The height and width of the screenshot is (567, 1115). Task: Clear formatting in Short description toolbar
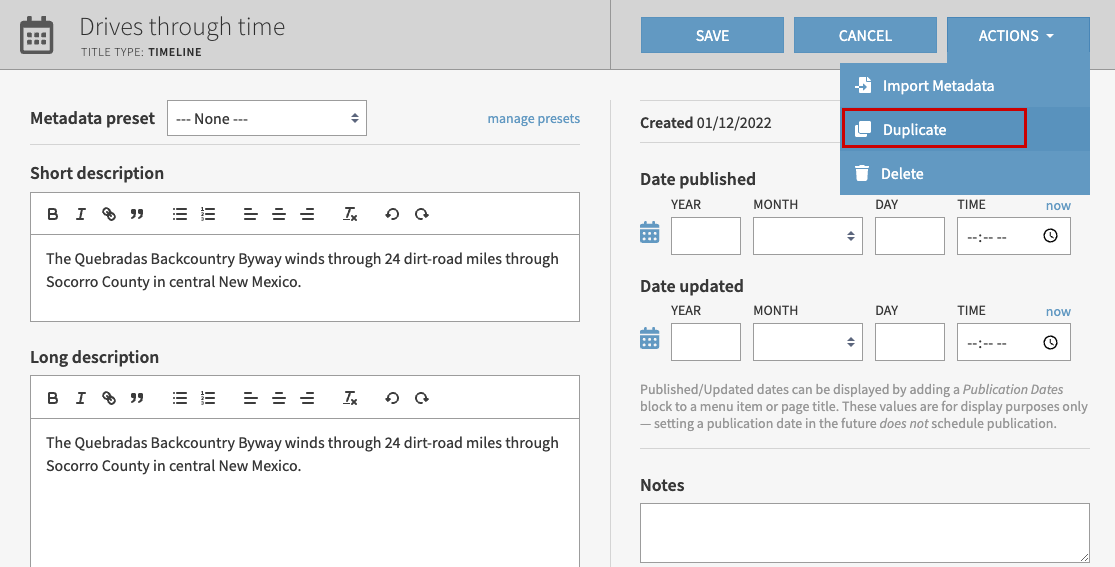(350, 214)
